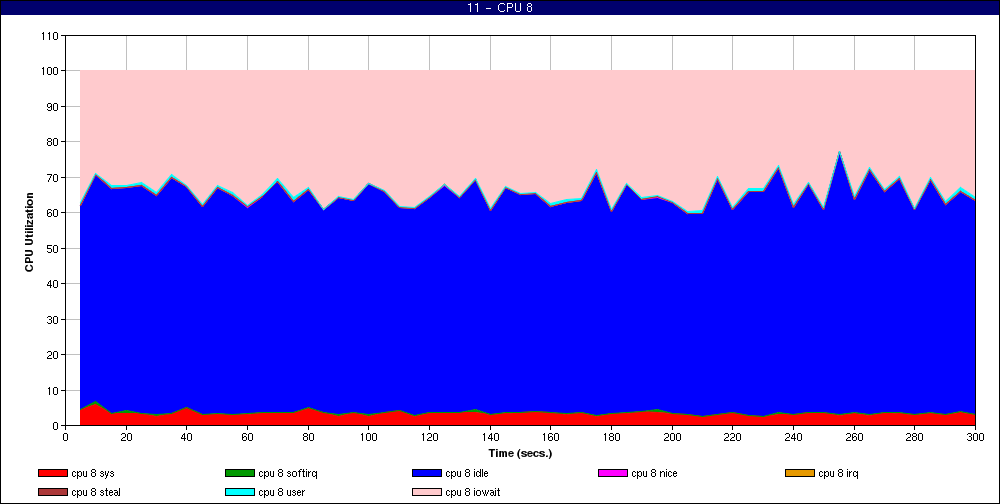
Task: Select the 'cpu 8 iowait' legend label
Action: [x=473, y=493]
